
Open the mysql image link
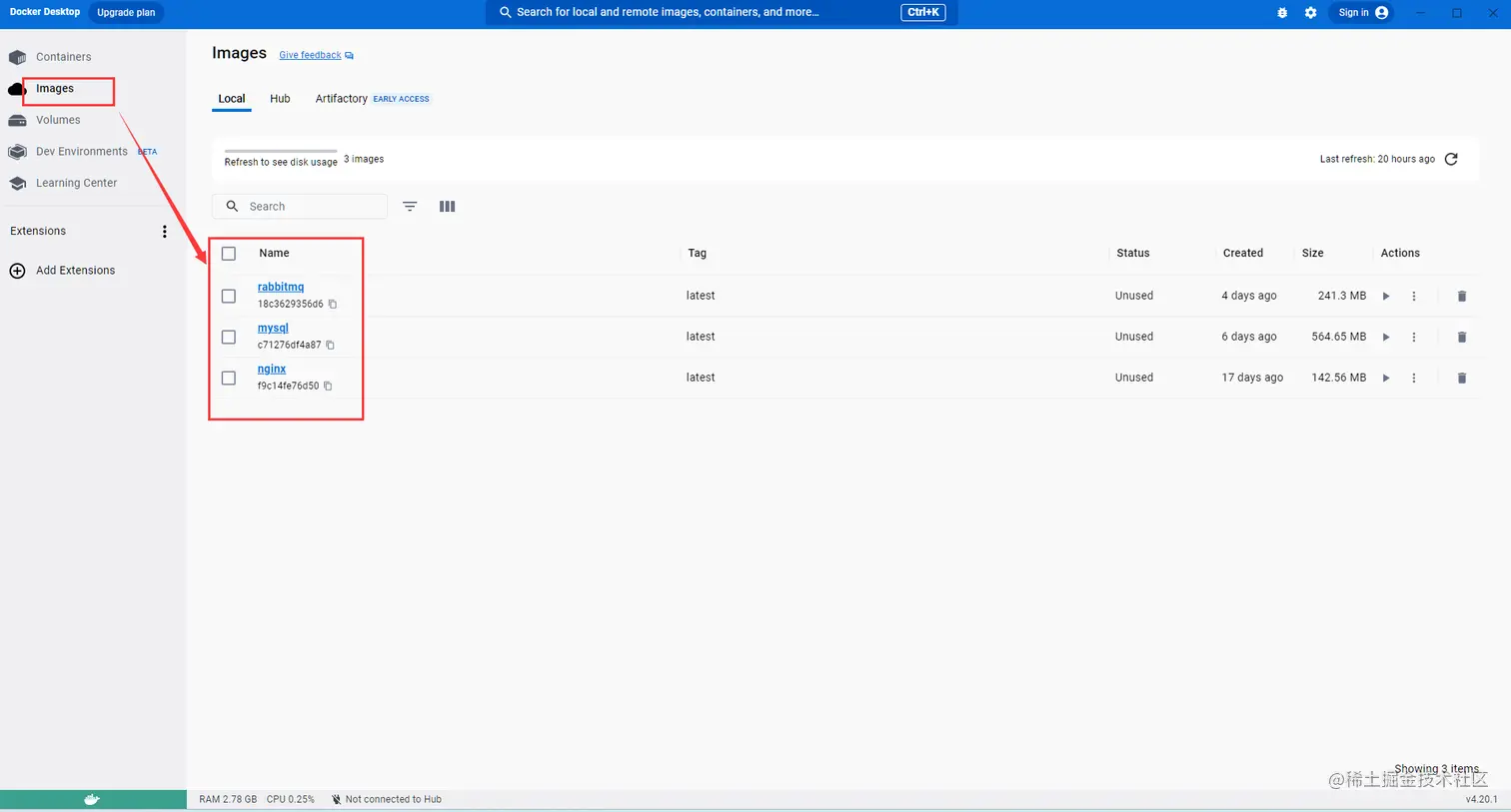(x=273, y=328)
